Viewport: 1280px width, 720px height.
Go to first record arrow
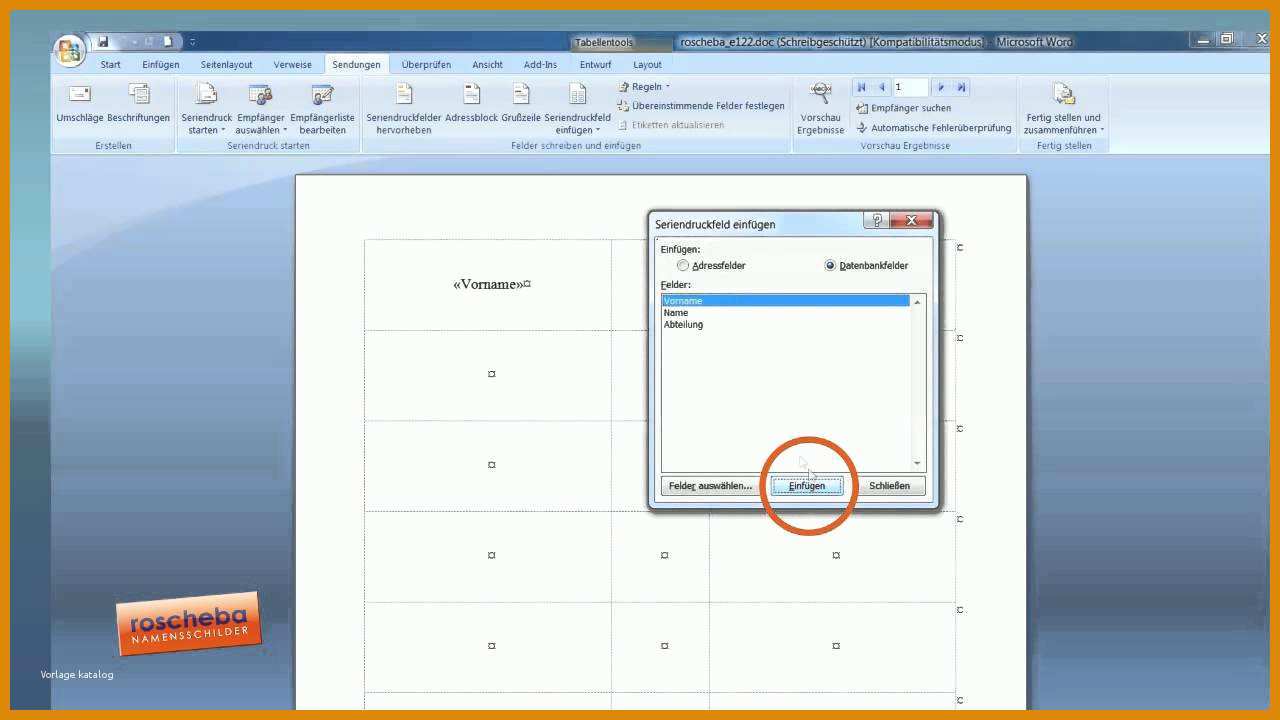[x=862, y=88]
